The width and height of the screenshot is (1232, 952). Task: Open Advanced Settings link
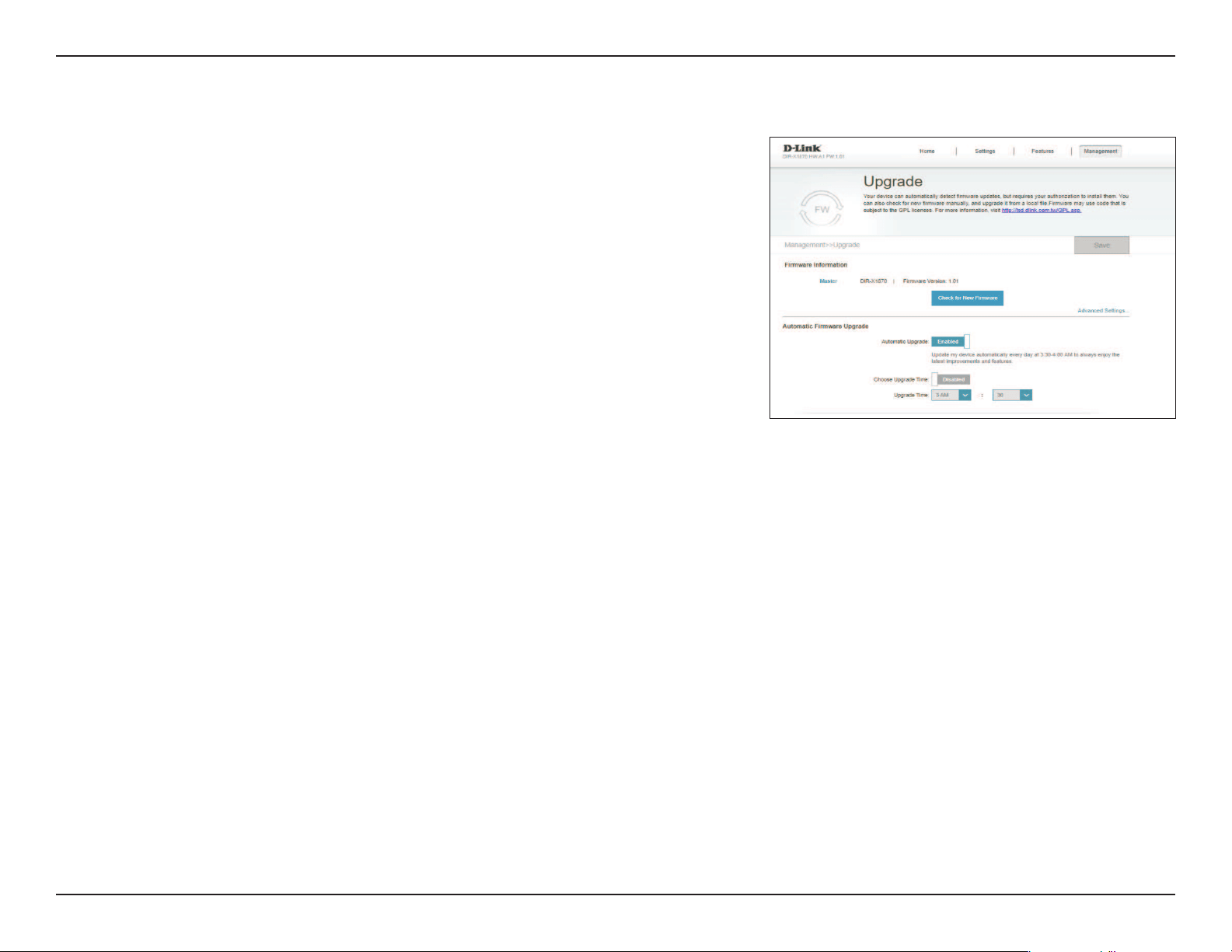click(x=1103, y=311)
